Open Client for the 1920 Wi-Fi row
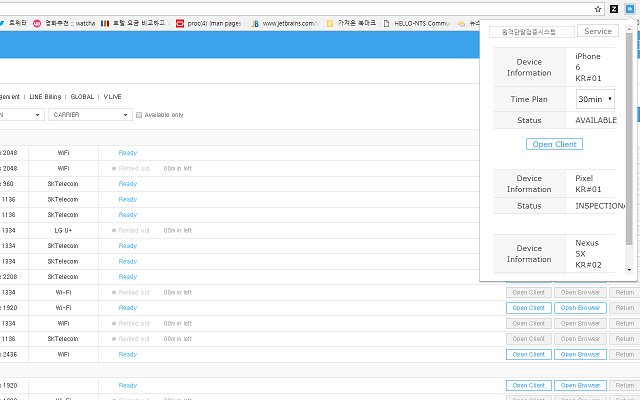 [529, 308]
